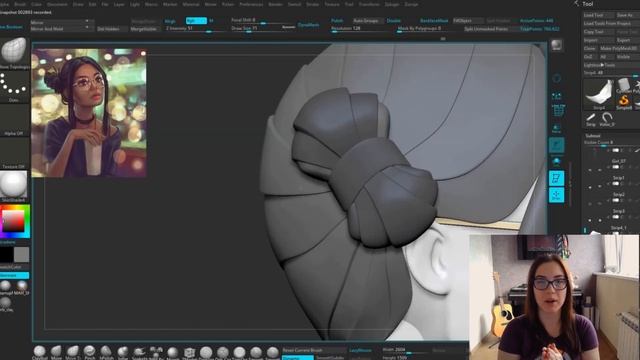Viewport: 640px width, 360px height.
Task: Select the SnakeHook brush
Action: tap(139, 351)
